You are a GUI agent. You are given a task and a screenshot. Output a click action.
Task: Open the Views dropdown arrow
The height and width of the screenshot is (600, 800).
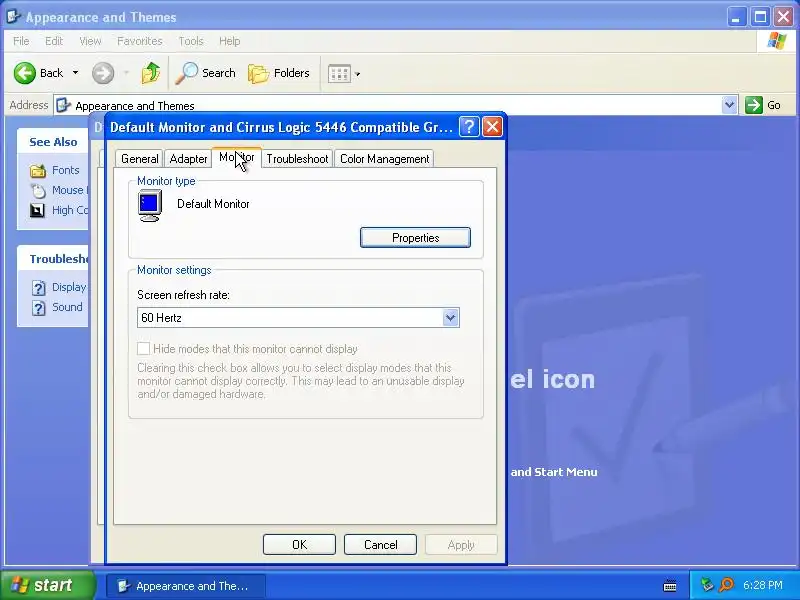pyautogui.click(x=358, y=74)
